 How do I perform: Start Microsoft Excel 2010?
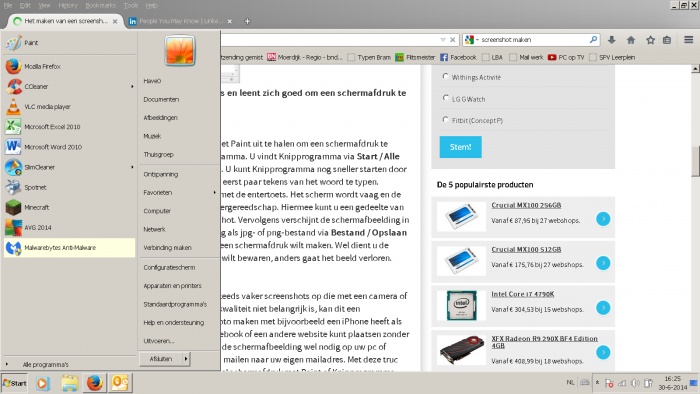point(69,127)
